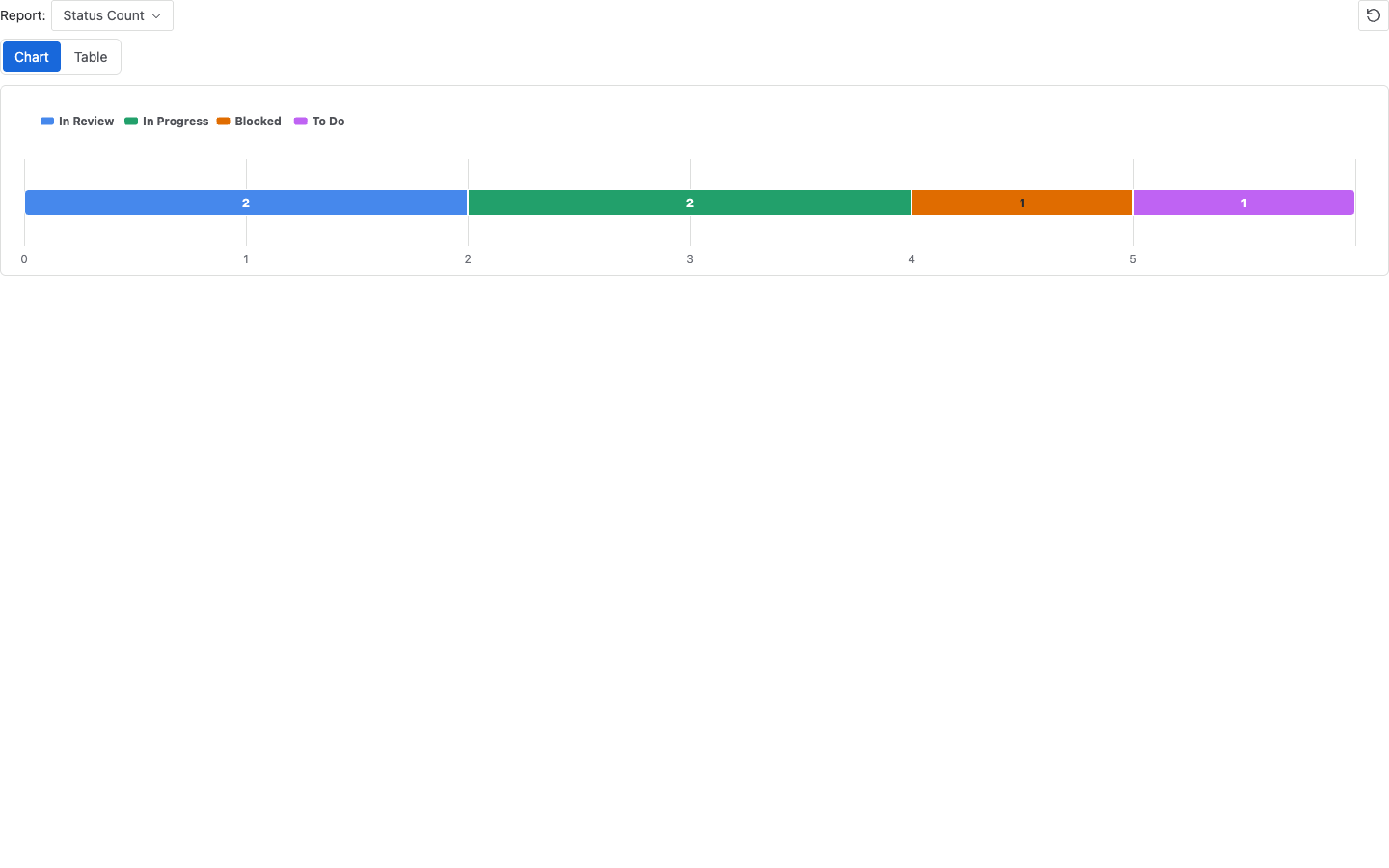Screen dimensions: 1389x868
Task: Click the 'Report:' label text
Action: (x=23, y=15)
